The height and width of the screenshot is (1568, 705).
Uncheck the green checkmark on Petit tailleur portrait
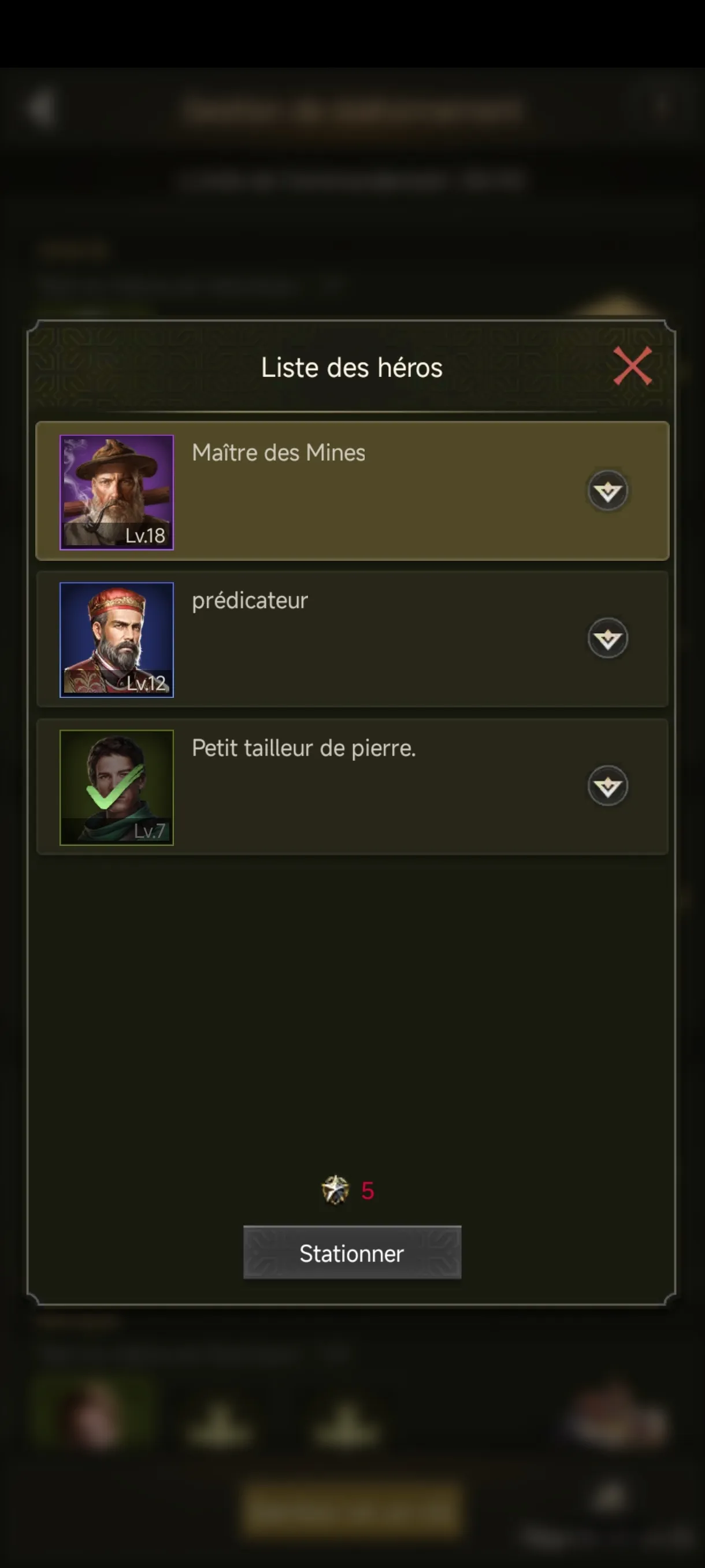(116, 786)
